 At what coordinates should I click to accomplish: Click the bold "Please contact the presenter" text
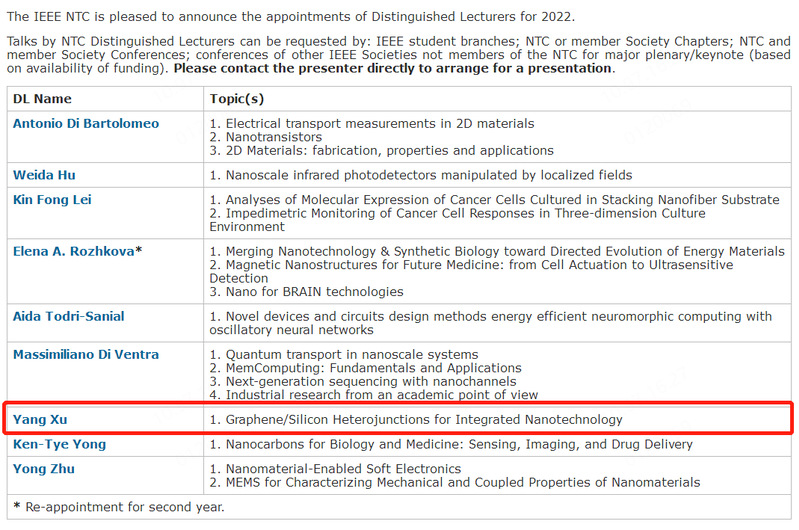[x=392, y=69]
